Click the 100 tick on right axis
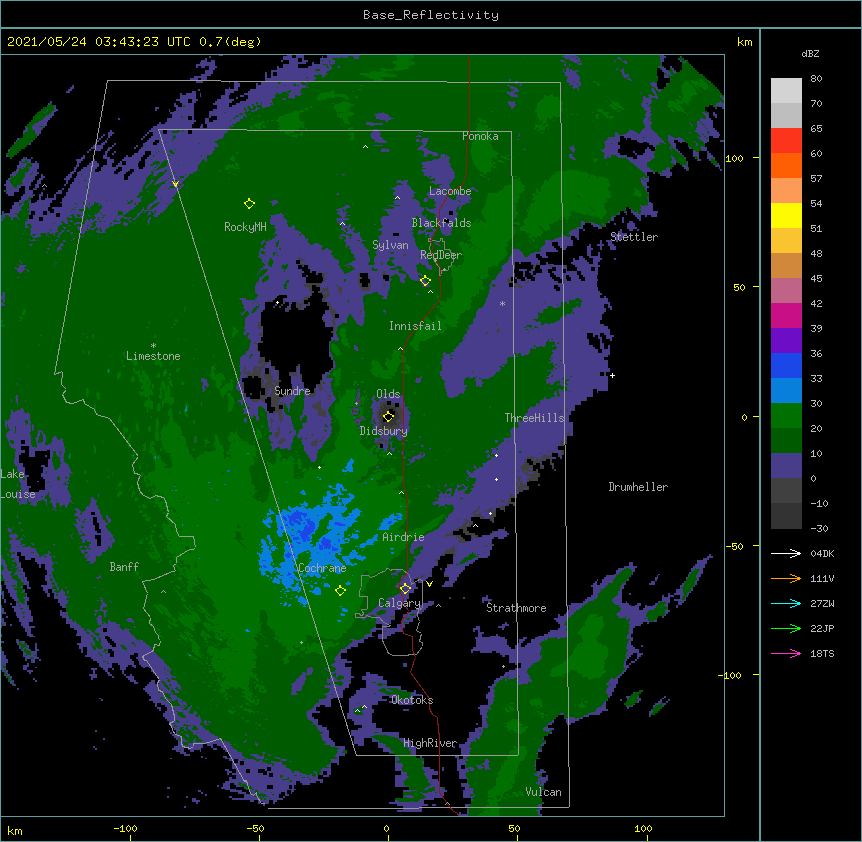Image resolution: width=862 pixels, height=842 pixels. pos(734,158)
